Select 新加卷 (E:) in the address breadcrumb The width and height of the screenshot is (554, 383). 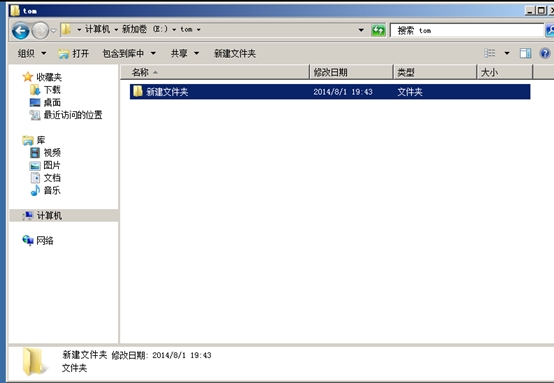tap(145, 29)
